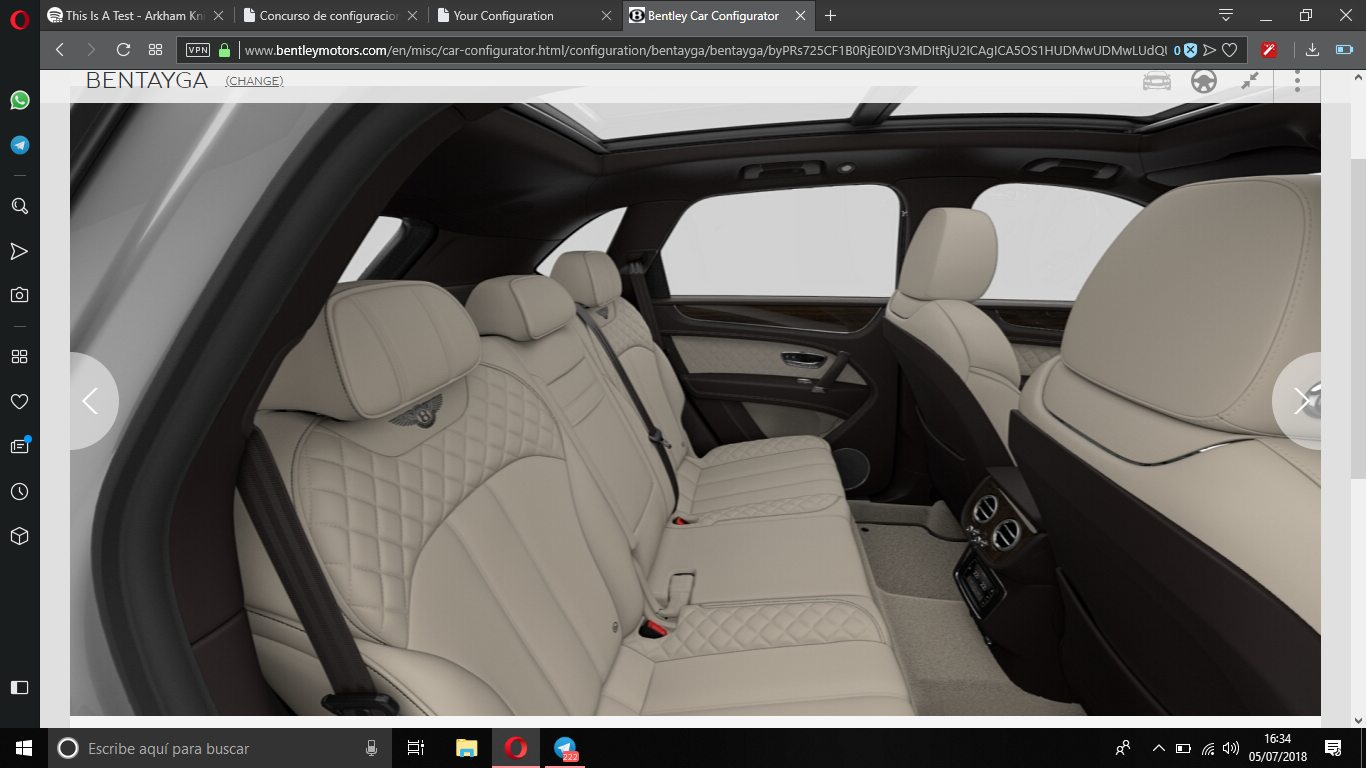Bookmark this page with heart icon

coord(1230,50)
